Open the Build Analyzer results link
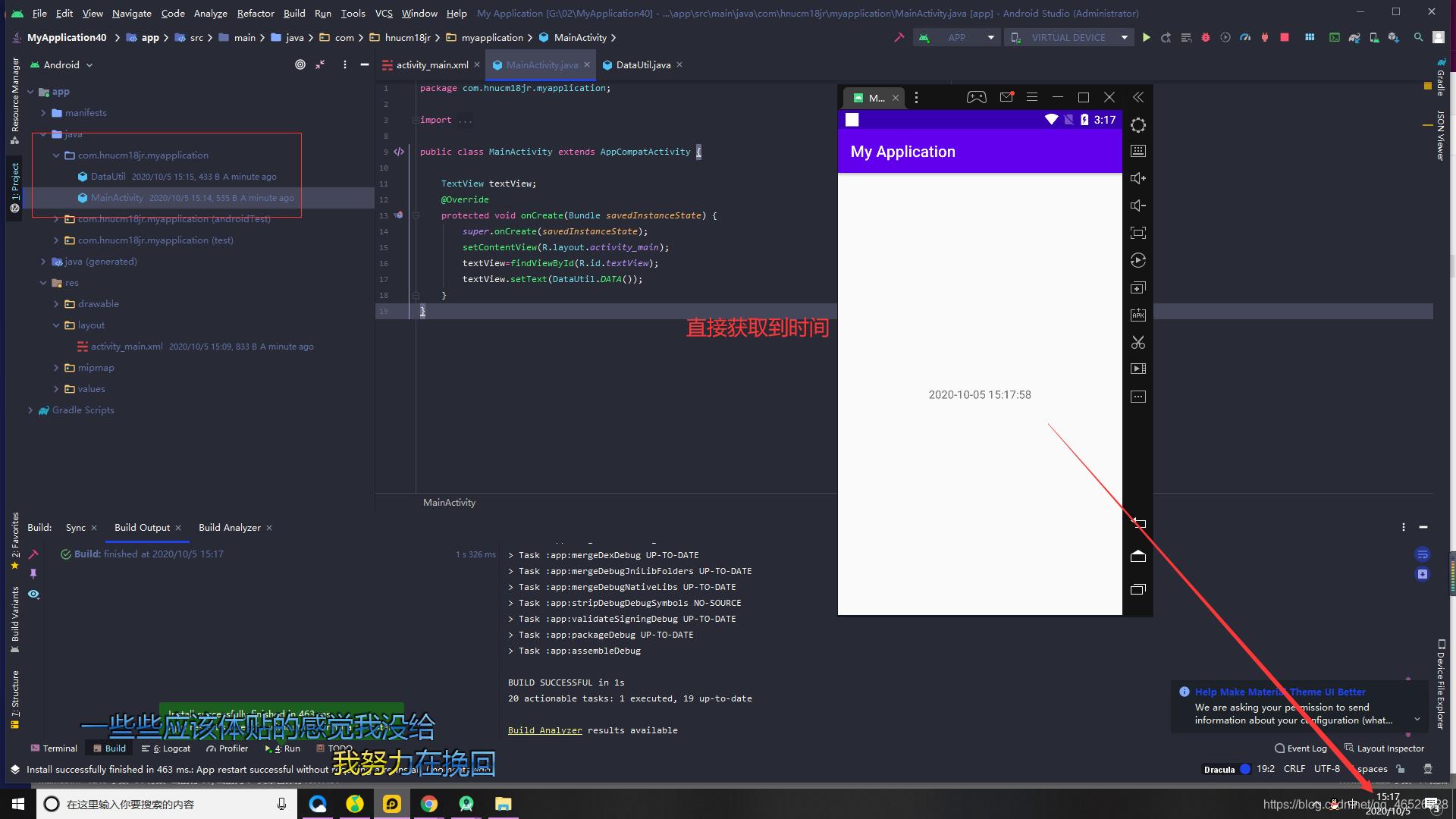Screen dimensions: 1456x819 click(x=544, y=730)
